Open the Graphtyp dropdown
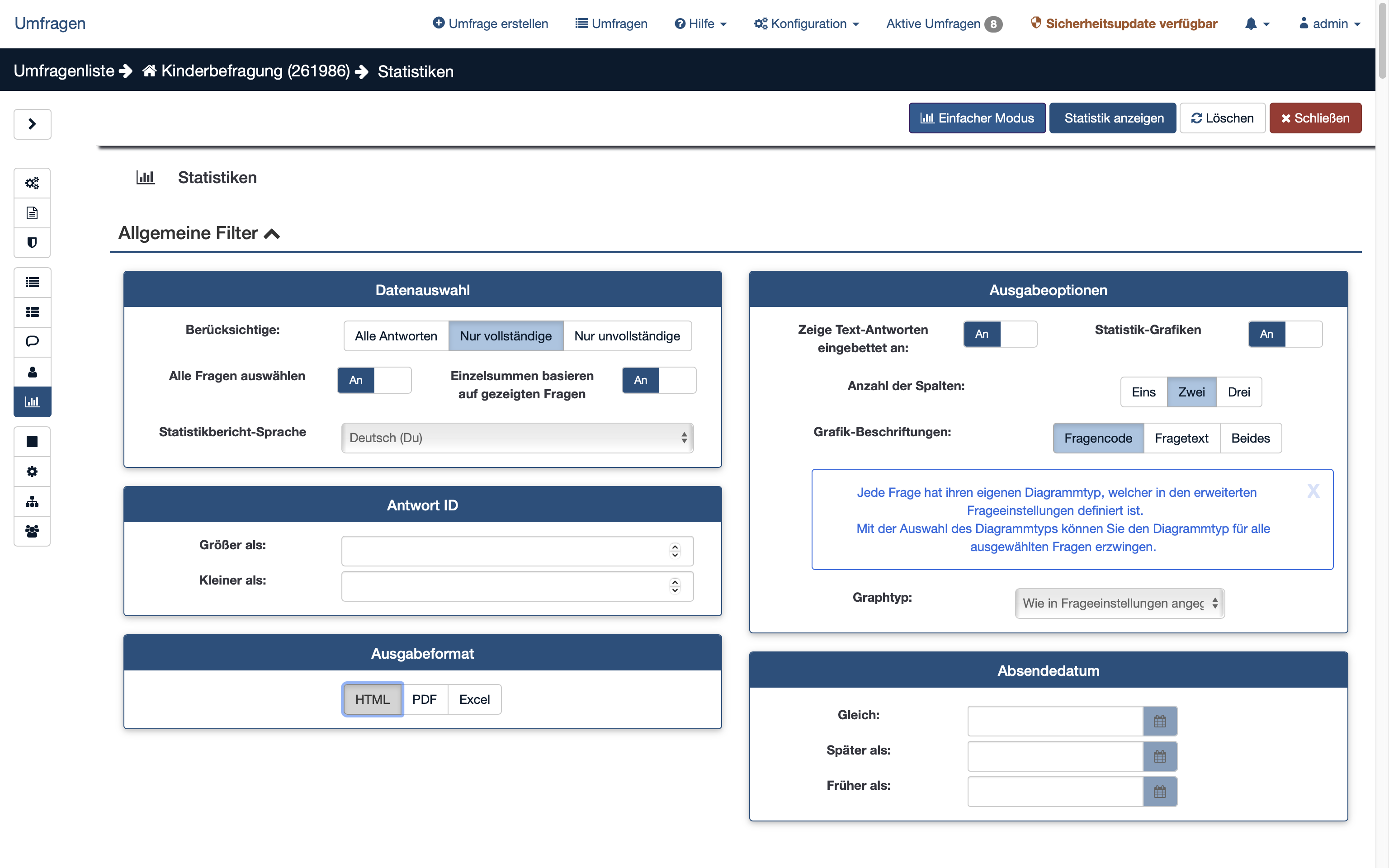This screenshot has height=868, width=1389. [1119, 604]
